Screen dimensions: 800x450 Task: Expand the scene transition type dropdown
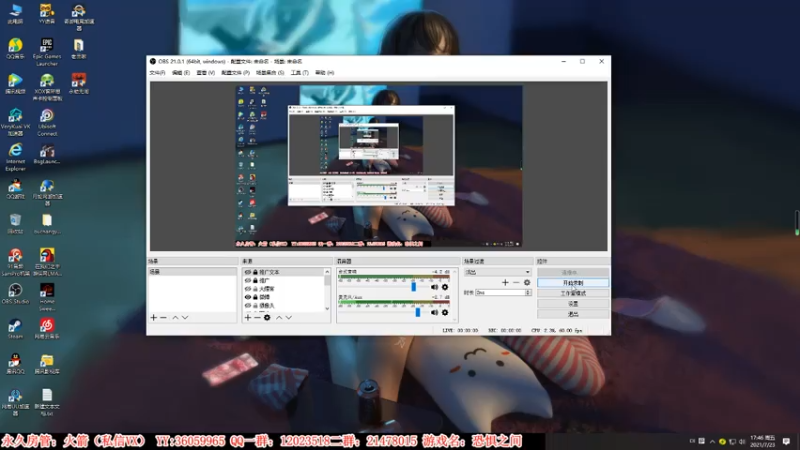tap(497, 272)
